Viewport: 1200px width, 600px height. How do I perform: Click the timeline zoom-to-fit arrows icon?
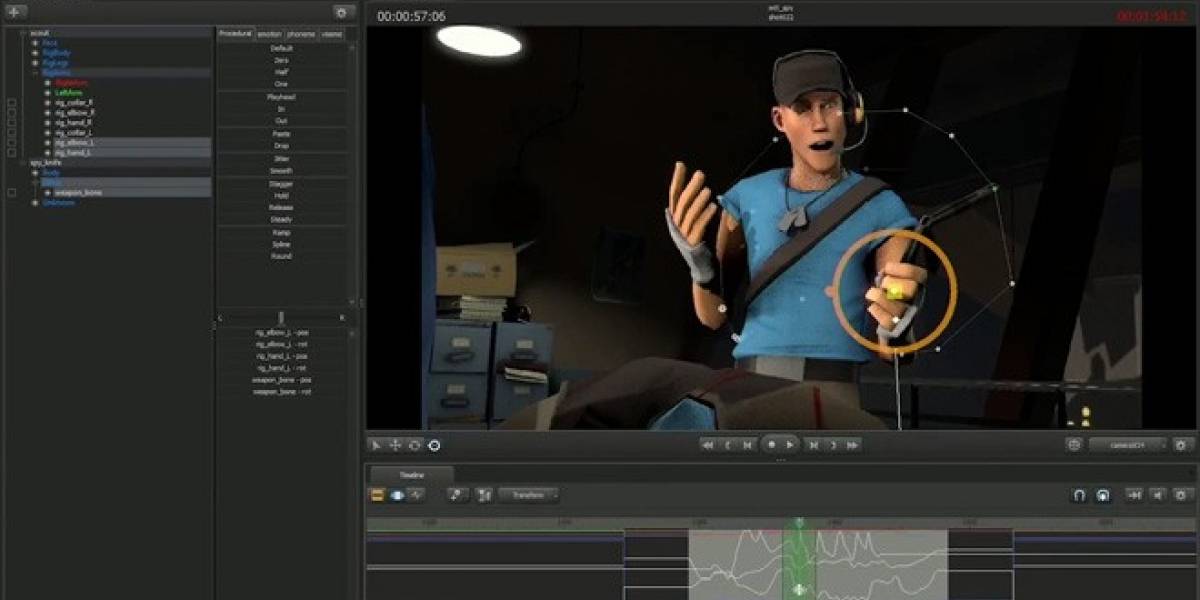(1135, 495)
